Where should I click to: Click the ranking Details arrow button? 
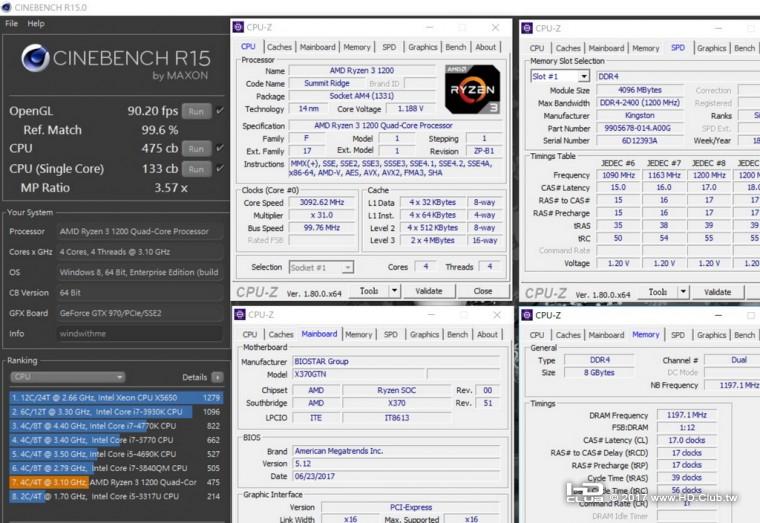pyautogui.click(x=218, y=377)
